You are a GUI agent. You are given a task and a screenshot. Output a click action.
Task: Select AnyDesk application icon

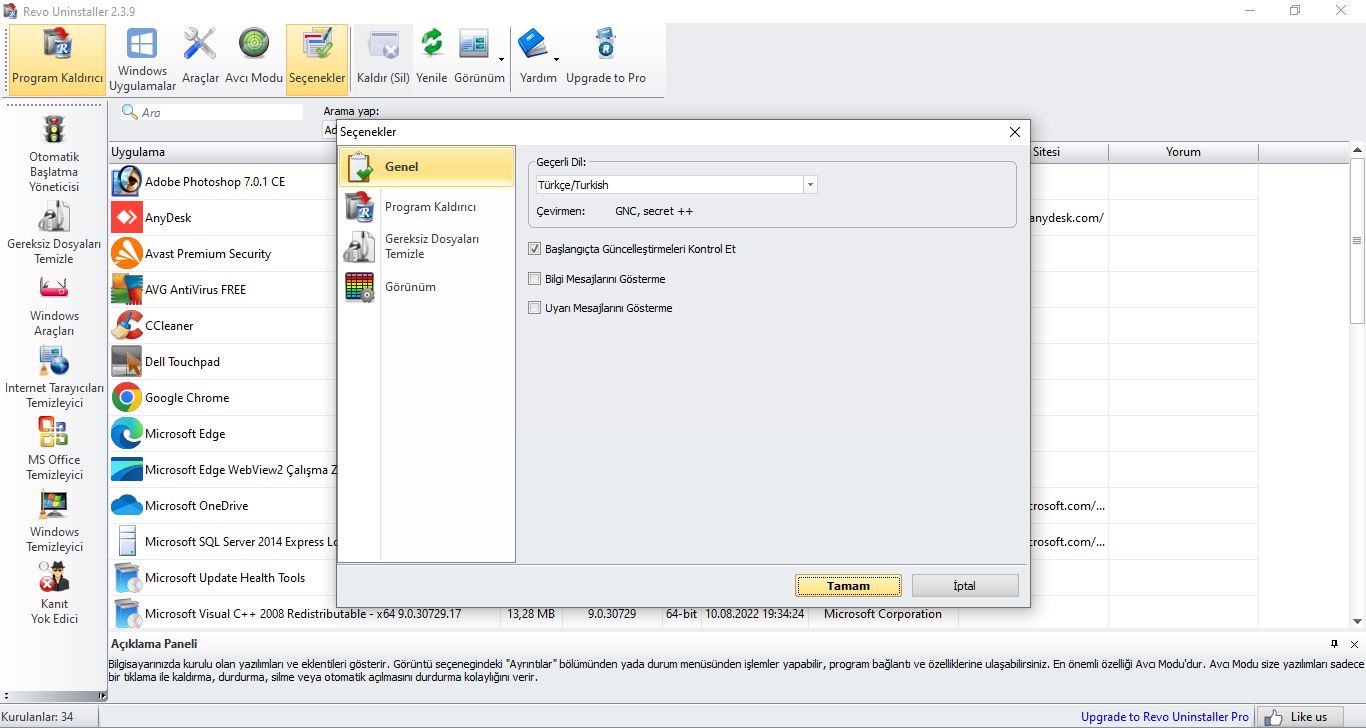tap(127, 217)
